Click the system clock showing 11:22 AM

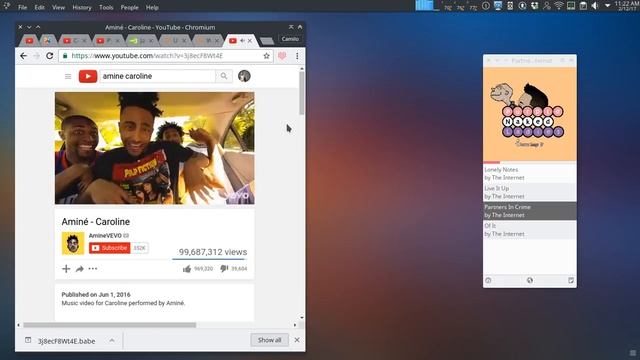pos(627,5)
